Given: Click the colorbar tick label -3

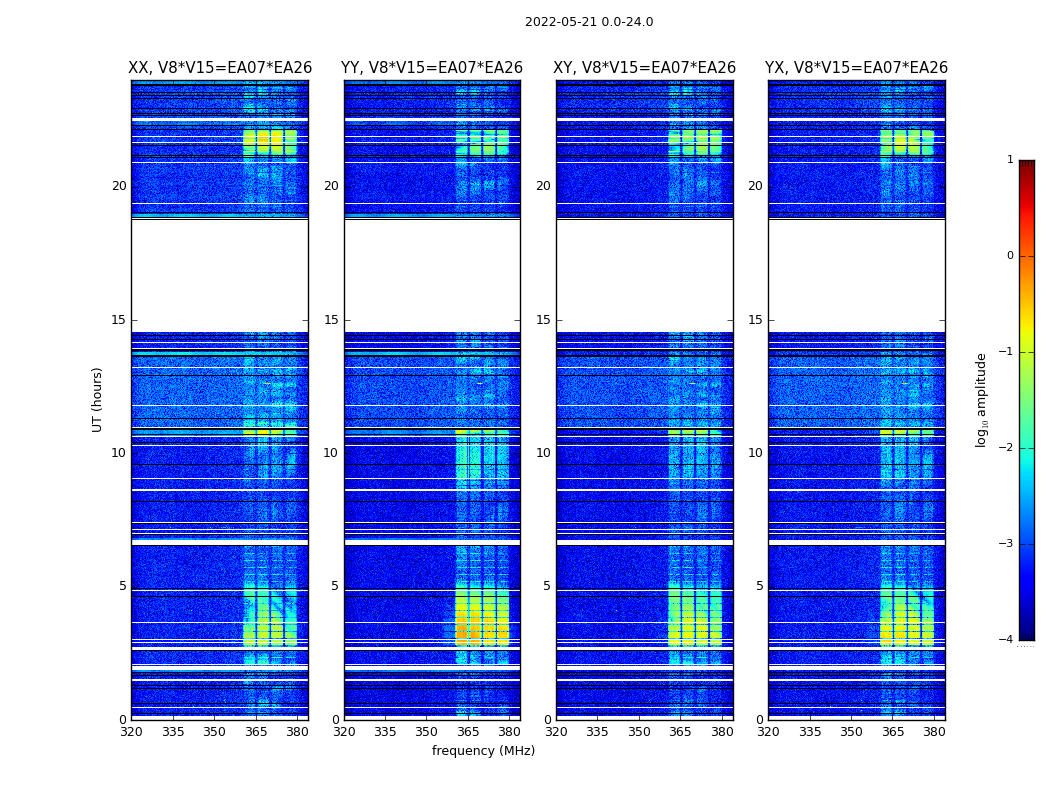Looking at the screenshot, I should (1009, 544).
